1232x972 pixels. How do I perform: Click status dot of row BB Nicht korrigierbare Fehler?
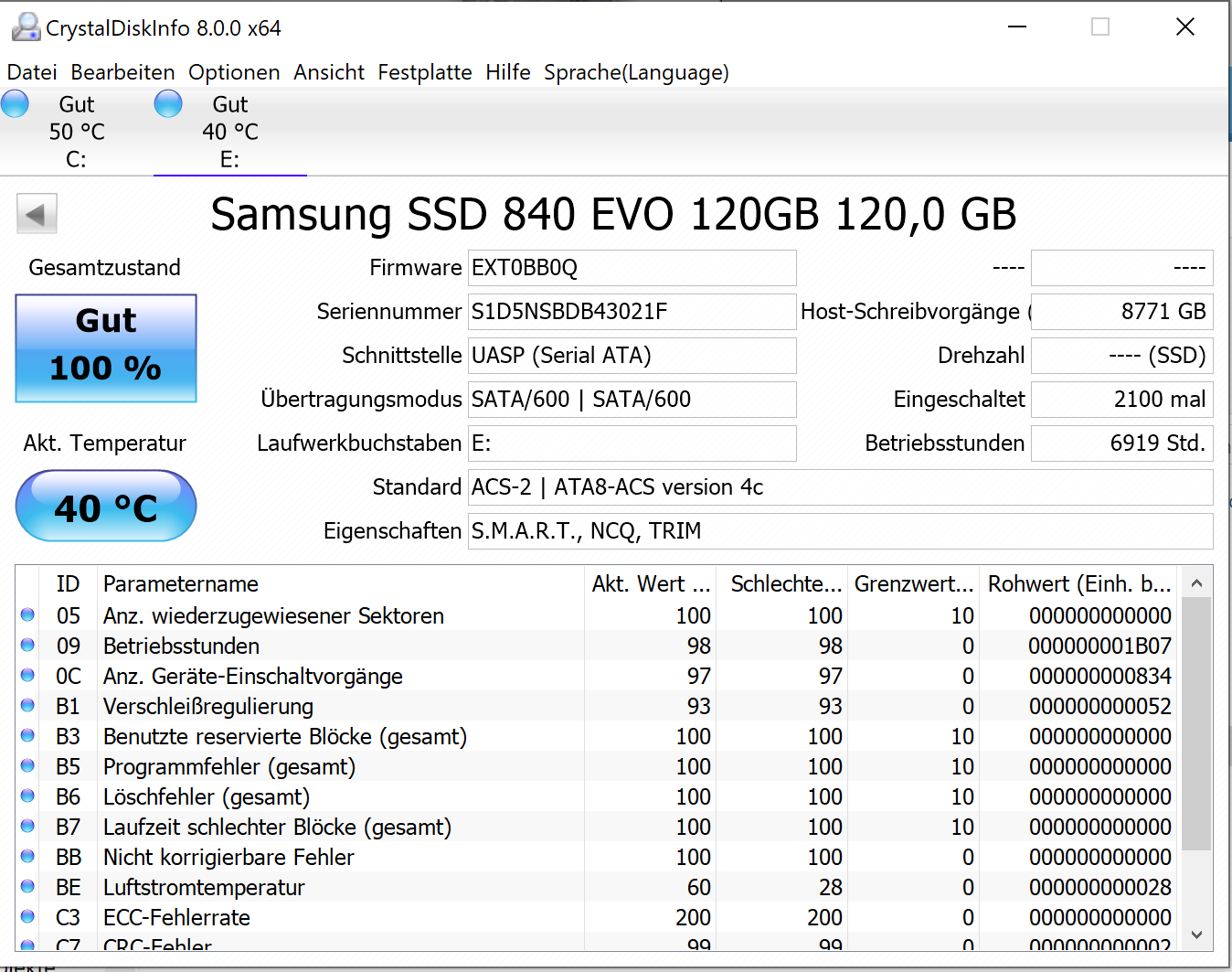tap(27, 857)
